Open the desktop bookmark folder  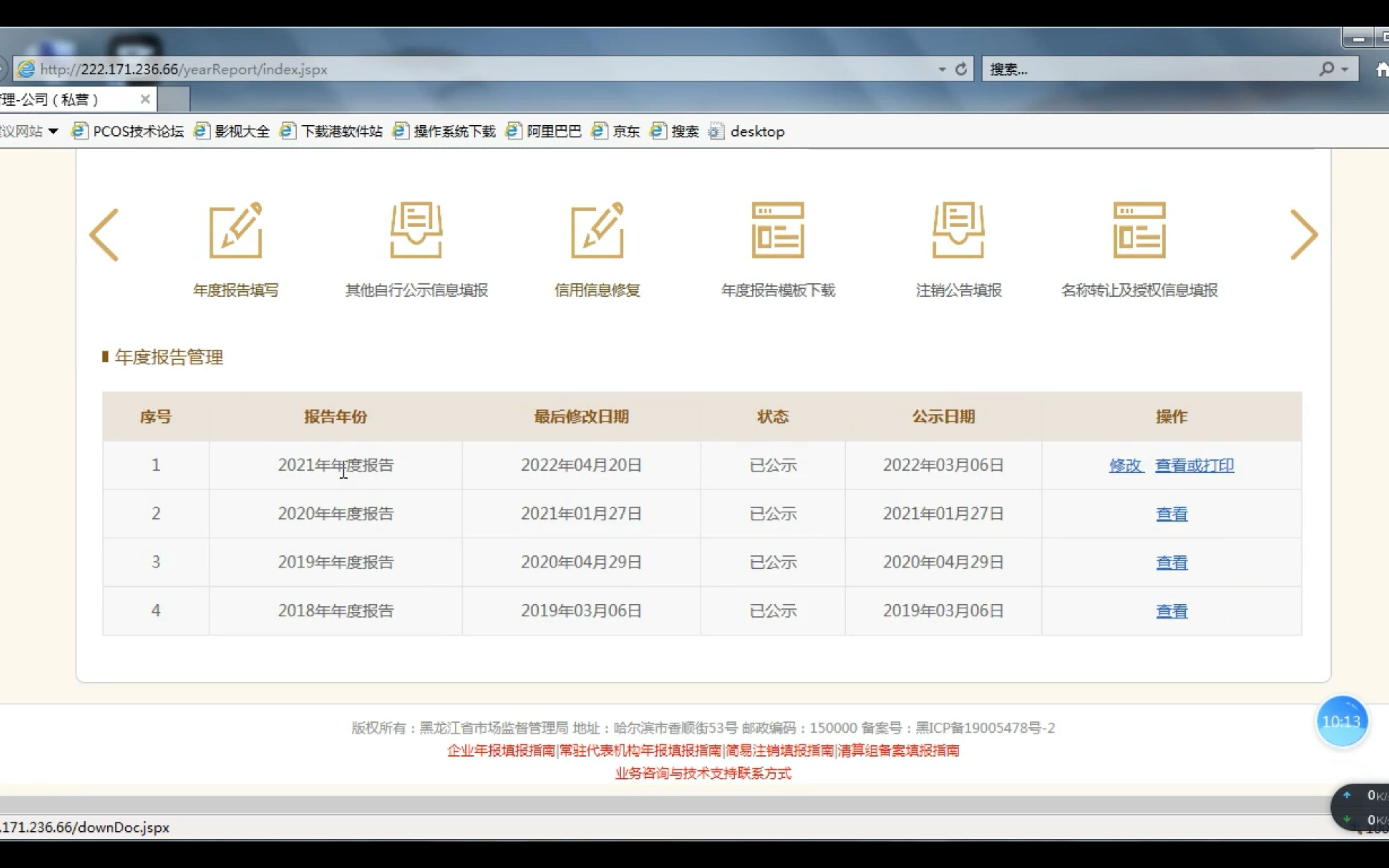pos(758,131)
